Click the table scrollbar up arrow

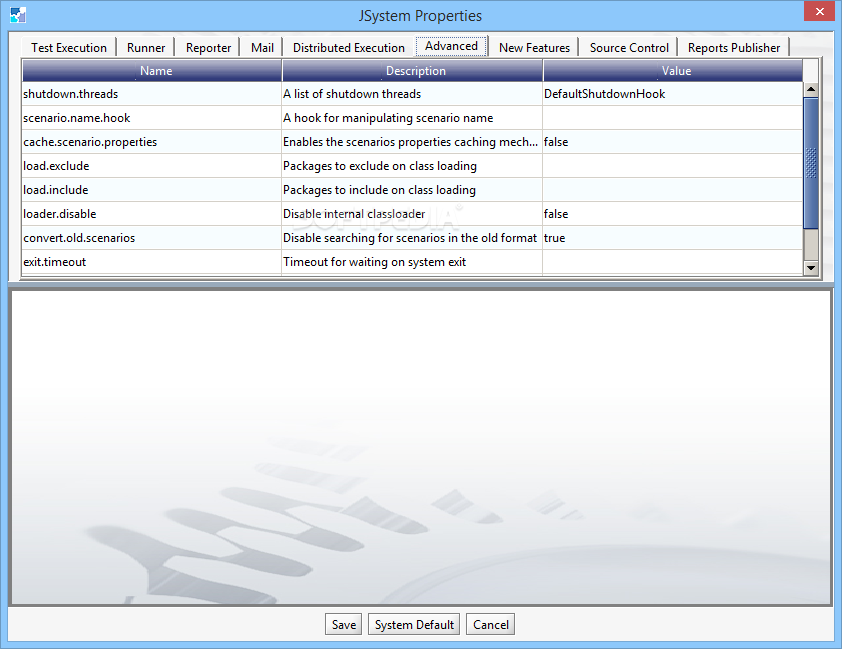click(x=811, y=90)
